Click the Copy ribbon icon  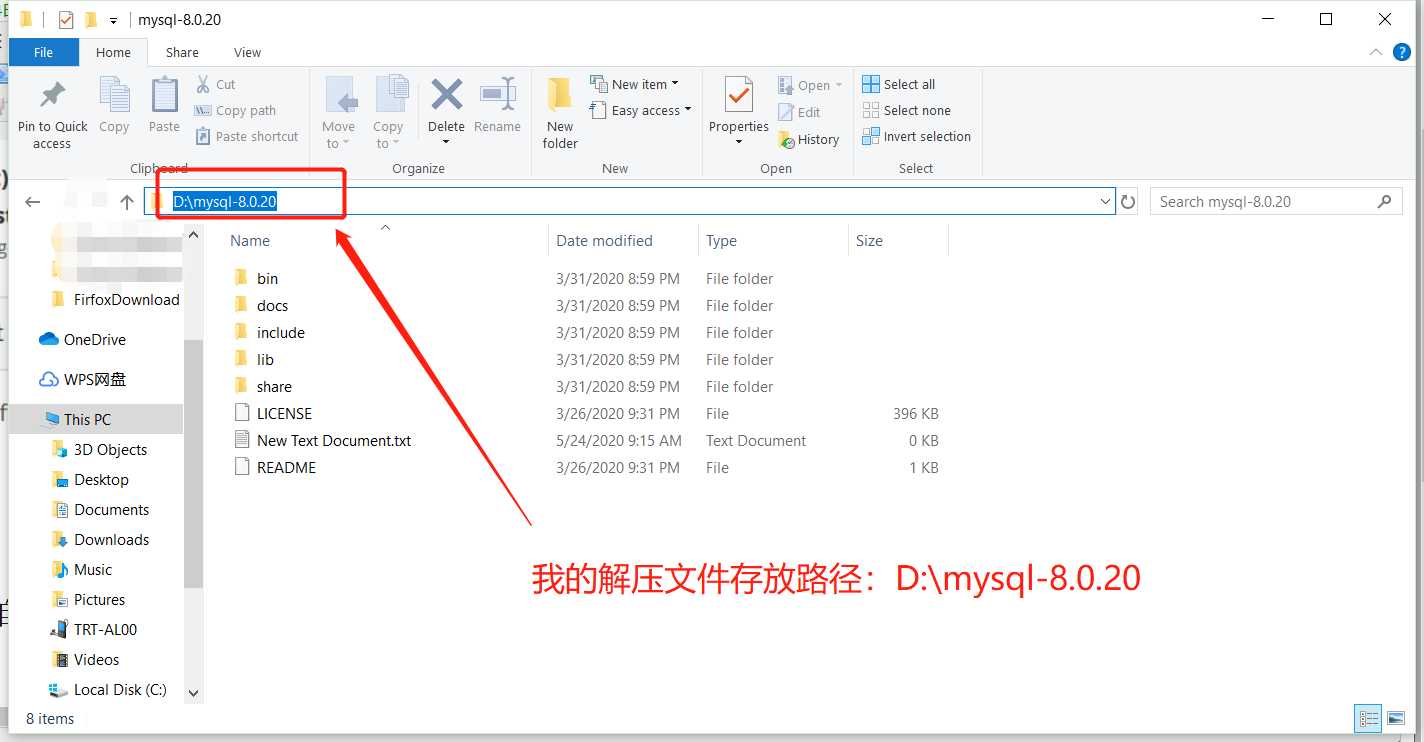(x=114, y=96)
